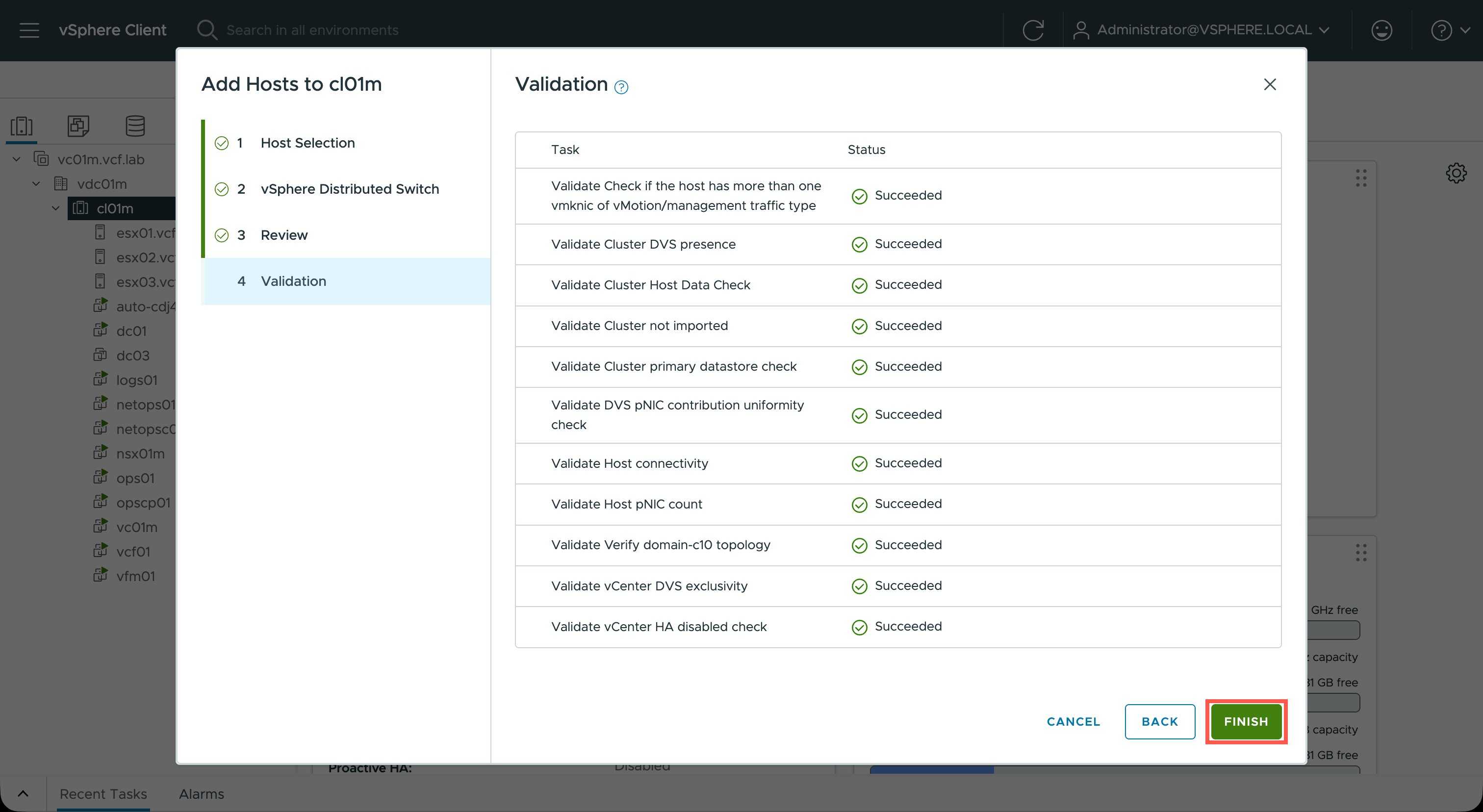Click the search in all environments field
1483x812 pixels.
coord(312,30)
